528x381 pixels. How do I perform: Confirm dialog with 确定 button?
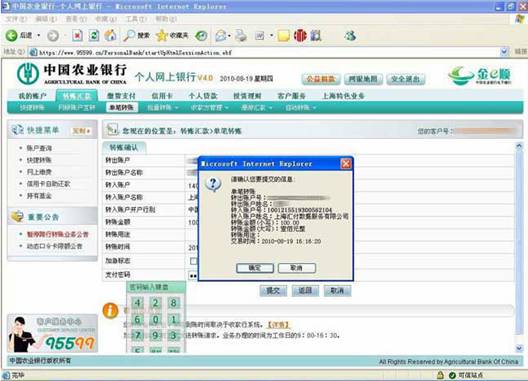pyautogui.click(x=255, y=268)
